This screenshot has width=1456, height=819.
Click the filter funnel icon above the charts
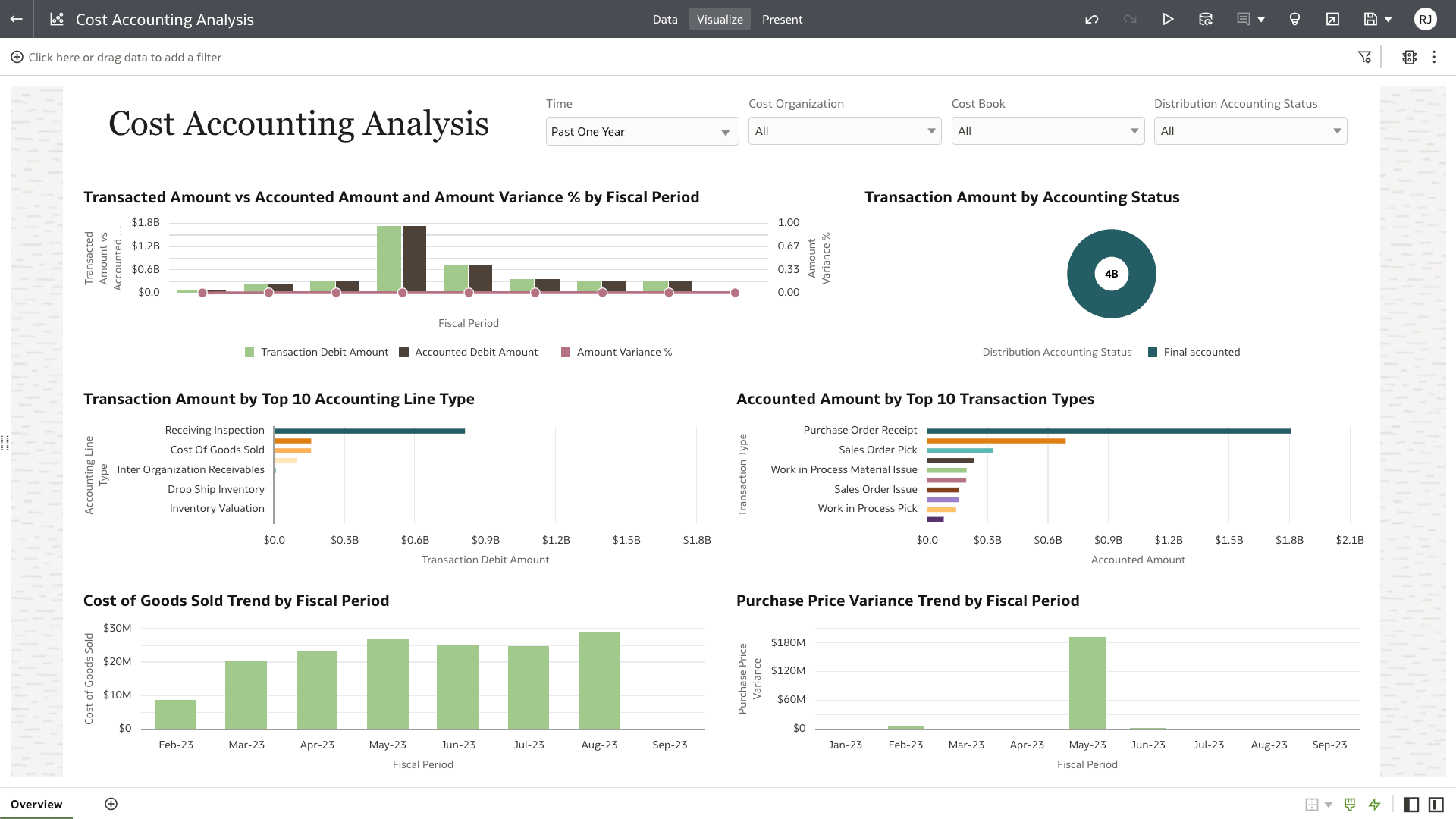1366,57
